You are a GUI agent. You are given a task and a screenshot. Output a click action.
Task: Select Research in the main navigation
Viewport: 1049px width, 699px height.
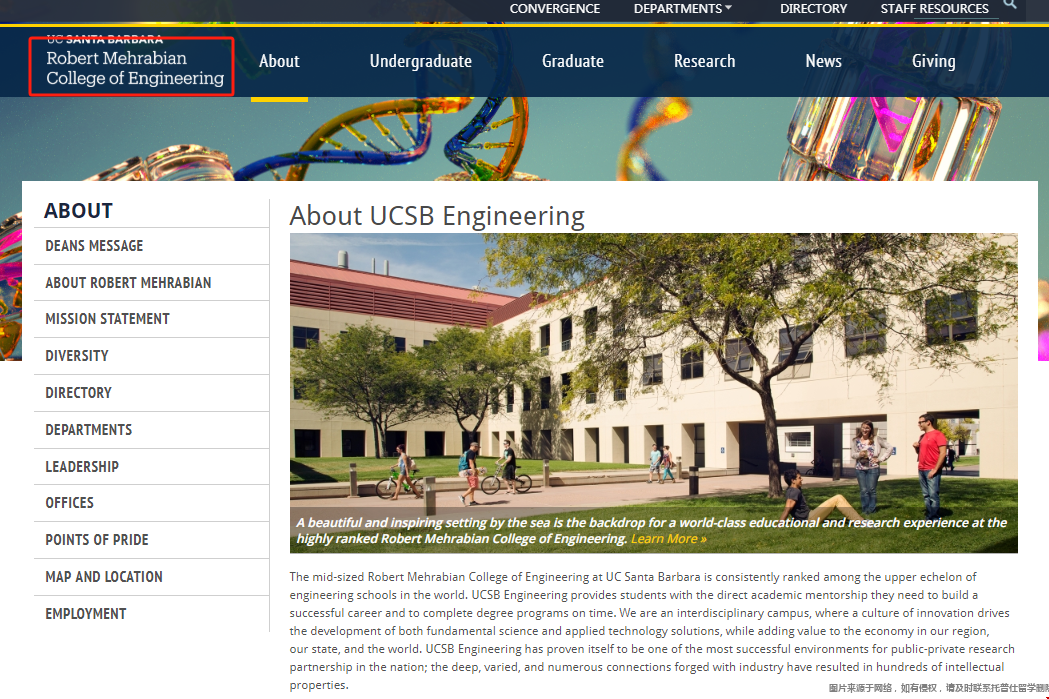[704, 61]
